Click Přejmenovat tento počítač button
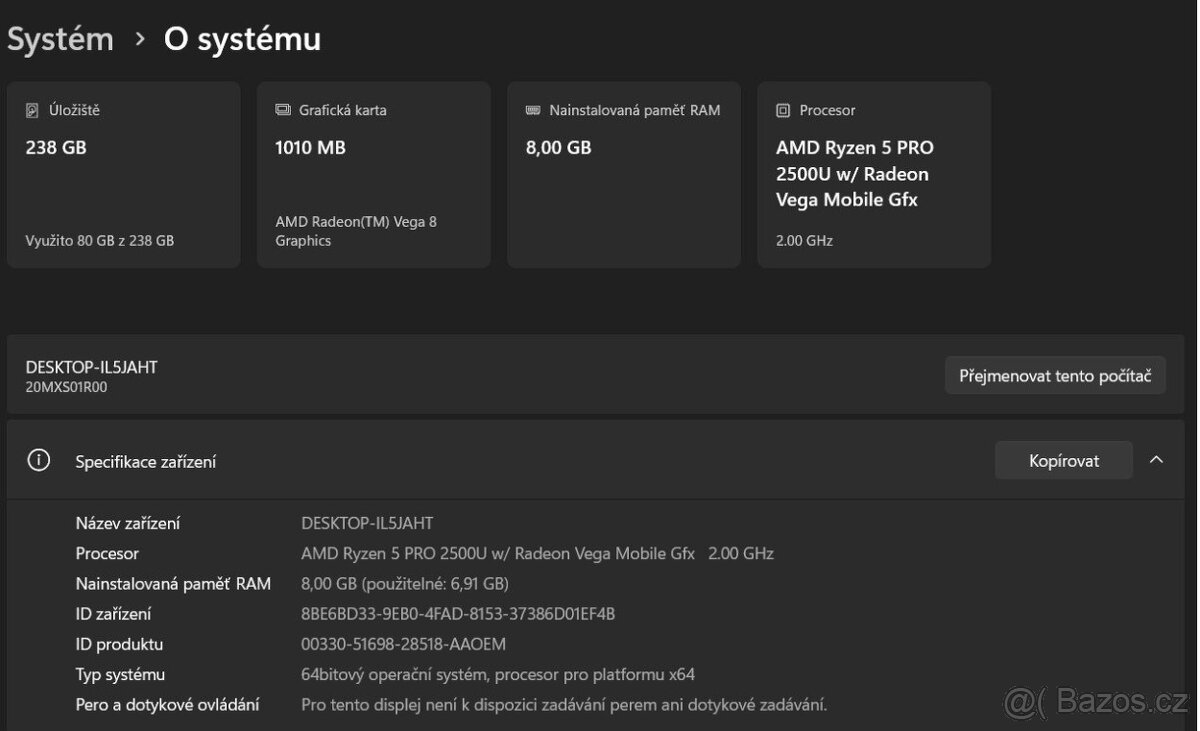This screenshot has width=1200, height=731. pyautogui.click(x=1055, y=375)
